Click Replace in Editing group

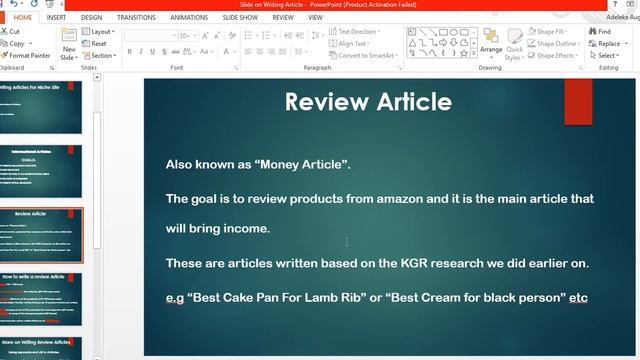click(x=608, y=43)
